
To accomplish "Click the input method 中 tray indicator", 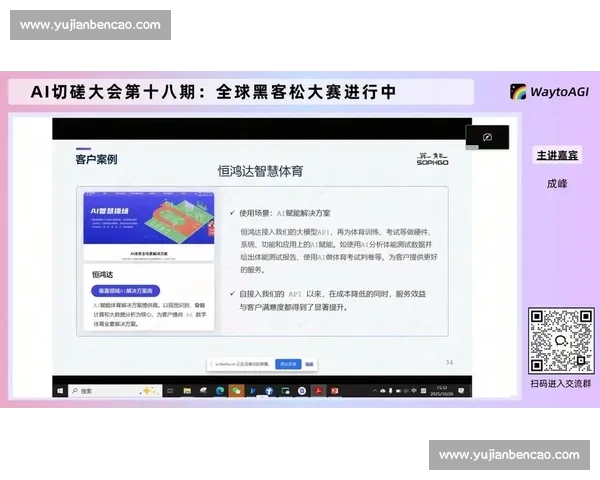I will [x=414, y=391].
